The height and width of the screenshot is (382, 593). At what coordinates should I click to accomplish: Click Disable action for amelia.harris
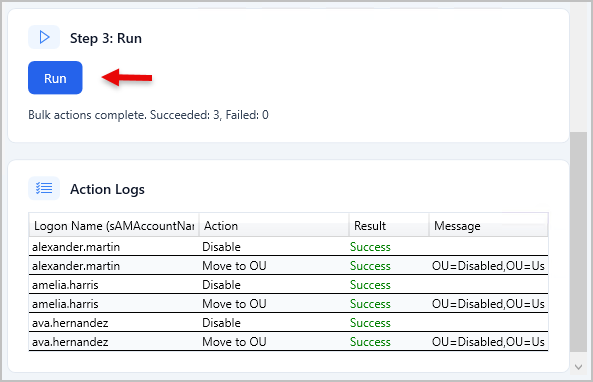[221, 285]
